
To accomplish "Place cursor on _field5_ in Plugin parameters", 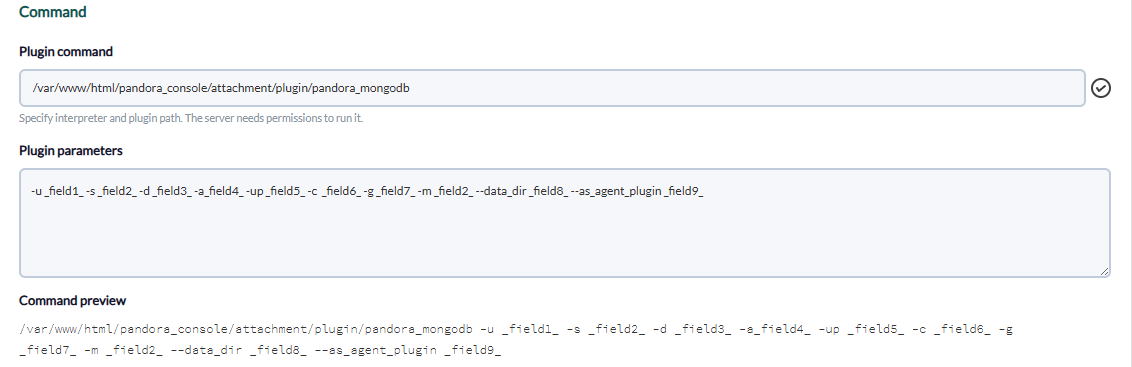I will tap(285, 191).
